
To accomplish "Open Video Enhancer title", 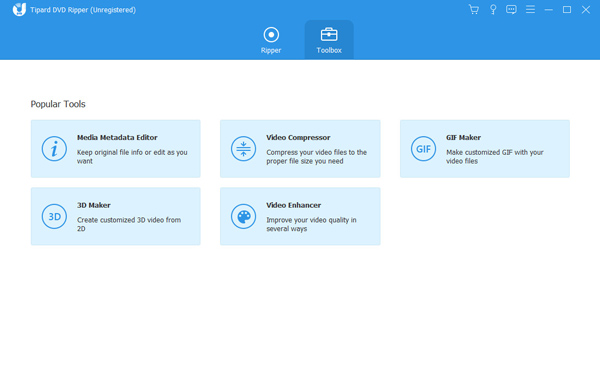I will 293,205.
